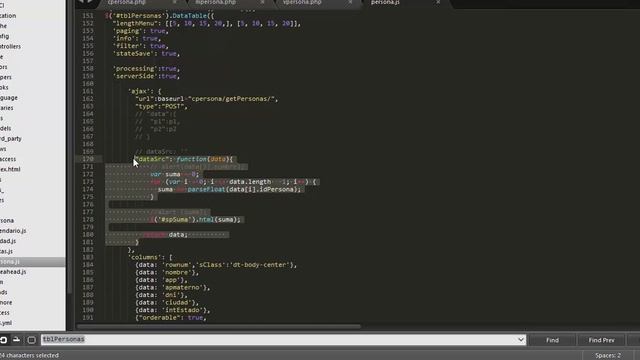Open calendario.js file in the sidebar
Image resolution: width=640 pixels, height=360 pixels.
coord(13,231)
